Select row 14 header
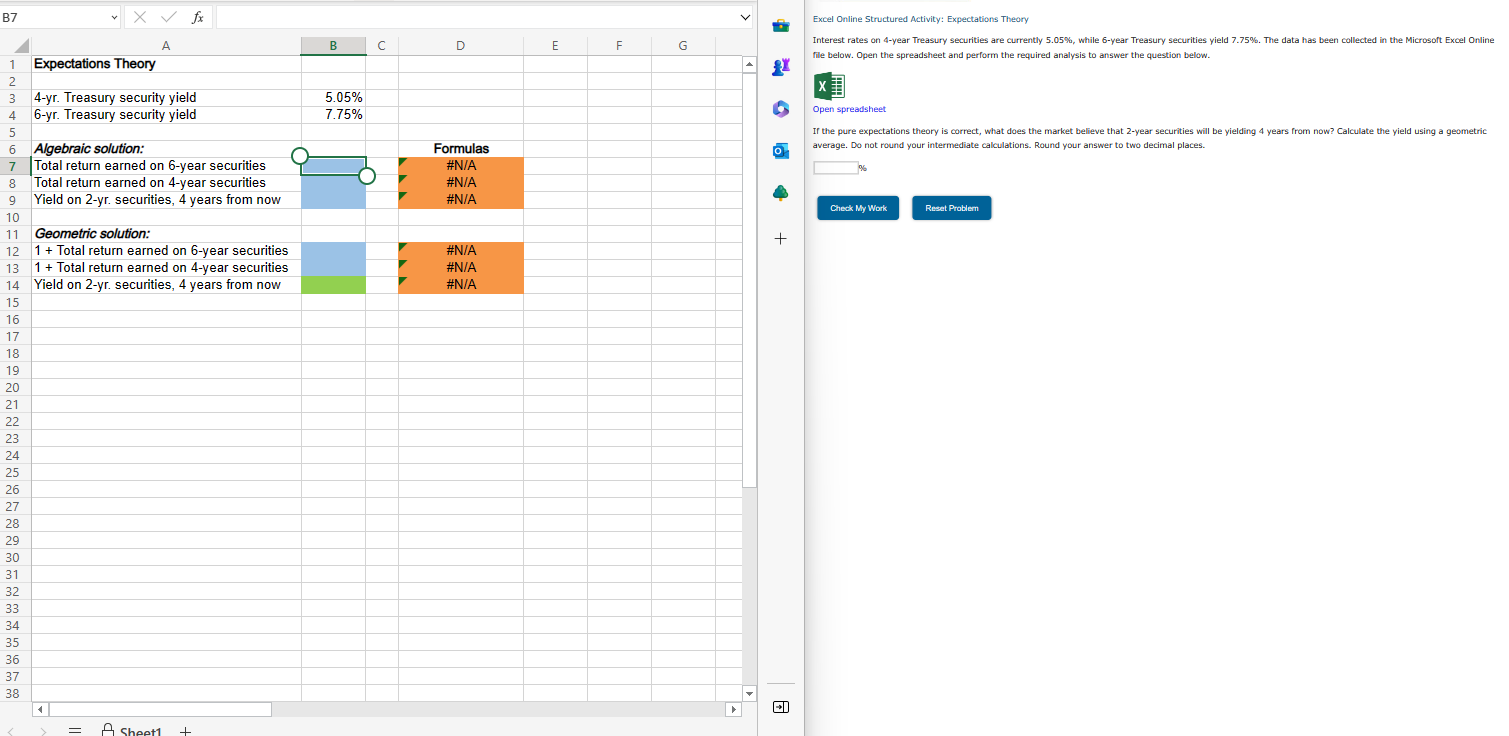This screenshot has height=736, width=1509. pyautogui.click(x=15, y=284)
